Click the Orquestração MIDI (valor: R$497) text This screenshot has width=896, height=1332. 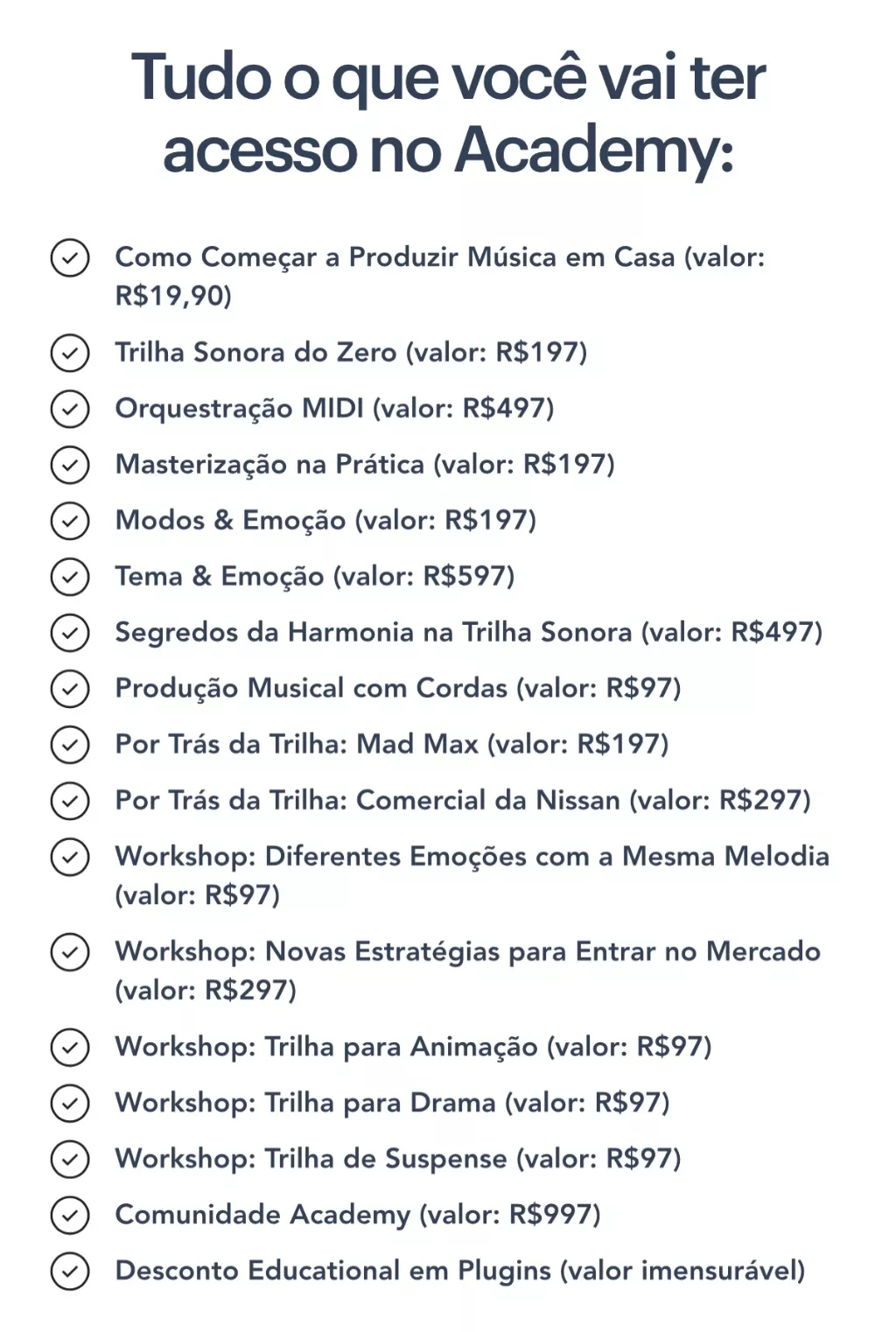pos(335,409)
